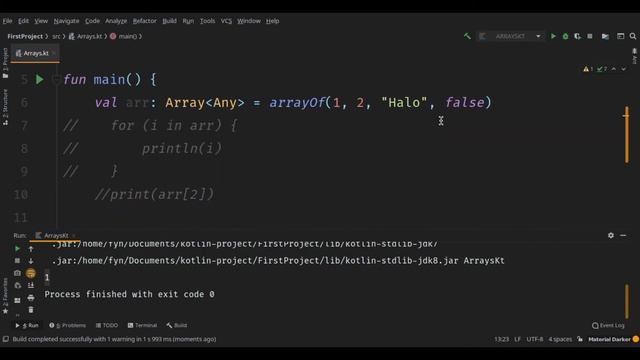Open the Build tool window bottom tab
This screenshot has width=640, height=360.
177,325
